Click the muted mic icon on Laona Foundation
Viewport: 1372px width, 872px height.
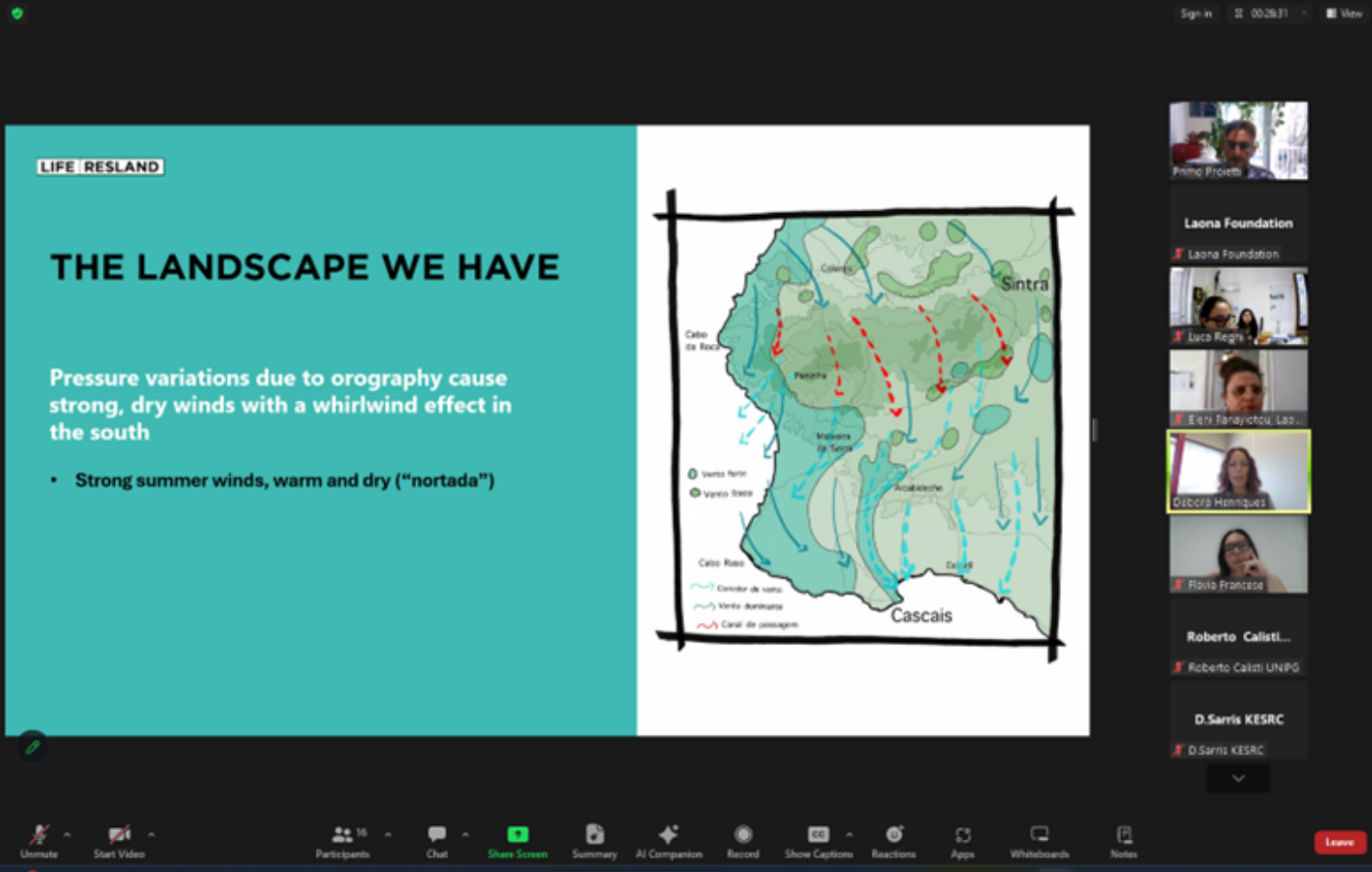coord(1179,254)
